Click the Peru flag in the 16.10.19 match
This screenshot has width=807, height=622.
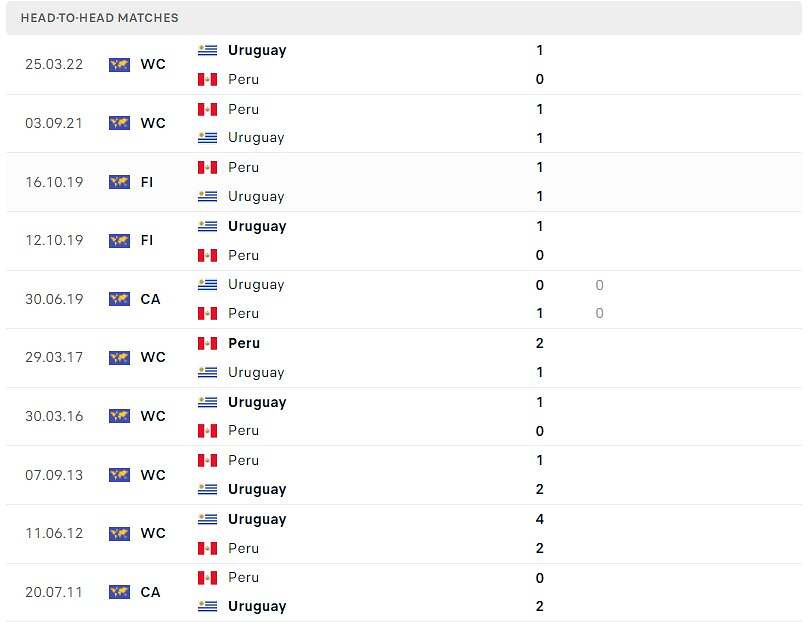tap(207, 168)
